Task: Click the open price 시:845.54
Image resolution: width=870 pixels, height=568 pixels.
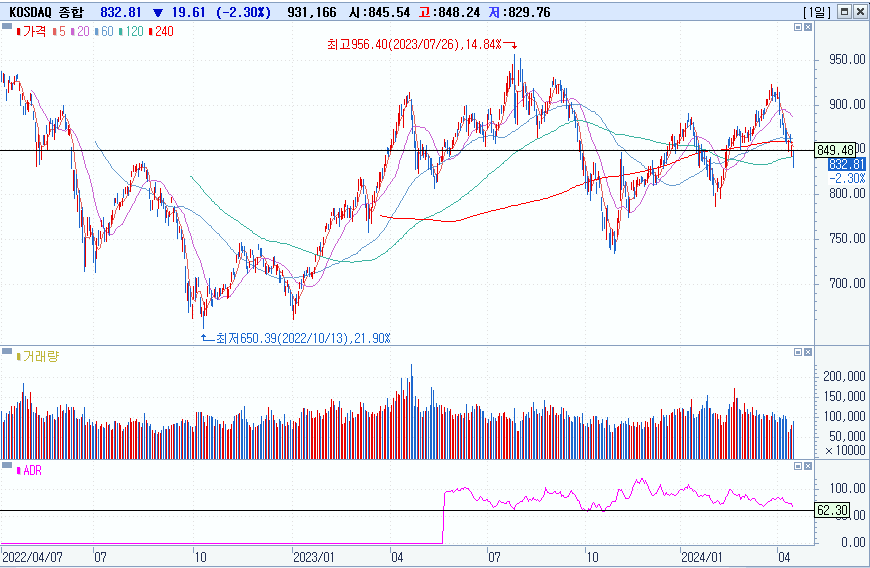Action: (x=380, y=12)
